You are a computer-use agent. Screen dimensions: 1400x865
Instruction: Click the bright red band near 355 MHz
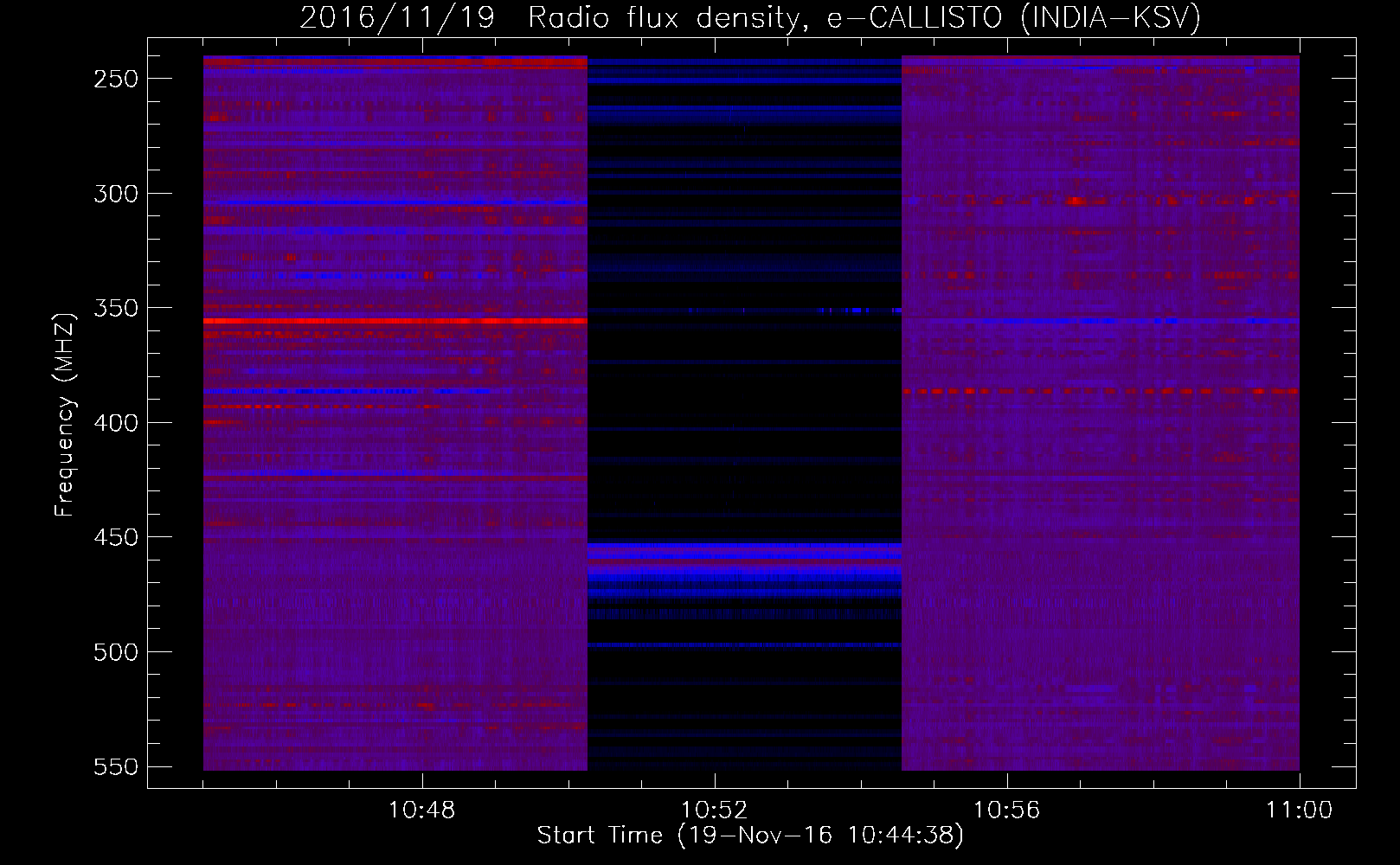(x=395, y=321)
